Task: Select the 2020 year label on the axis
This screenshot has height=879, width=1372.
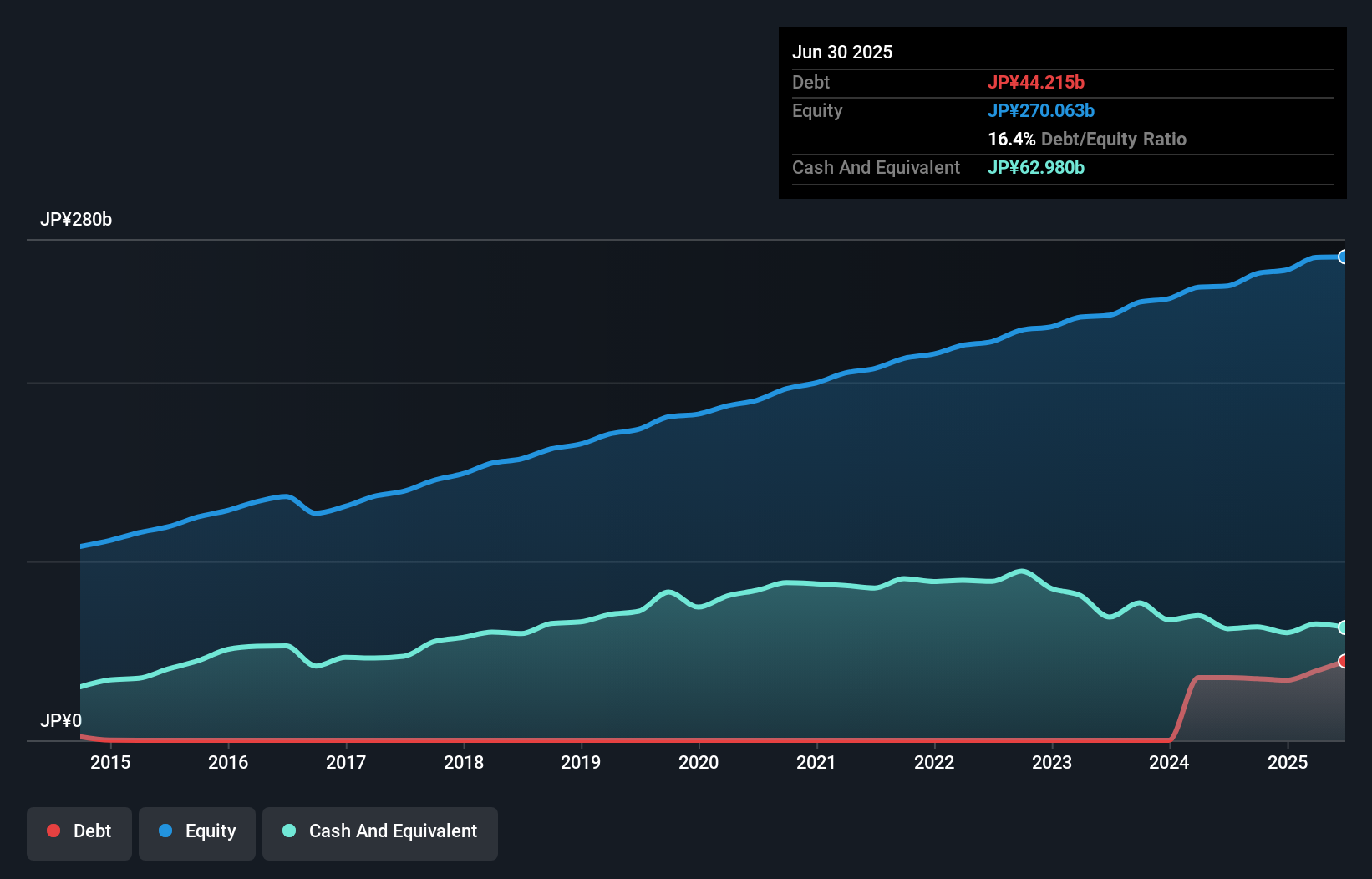Action: (699, 762)
